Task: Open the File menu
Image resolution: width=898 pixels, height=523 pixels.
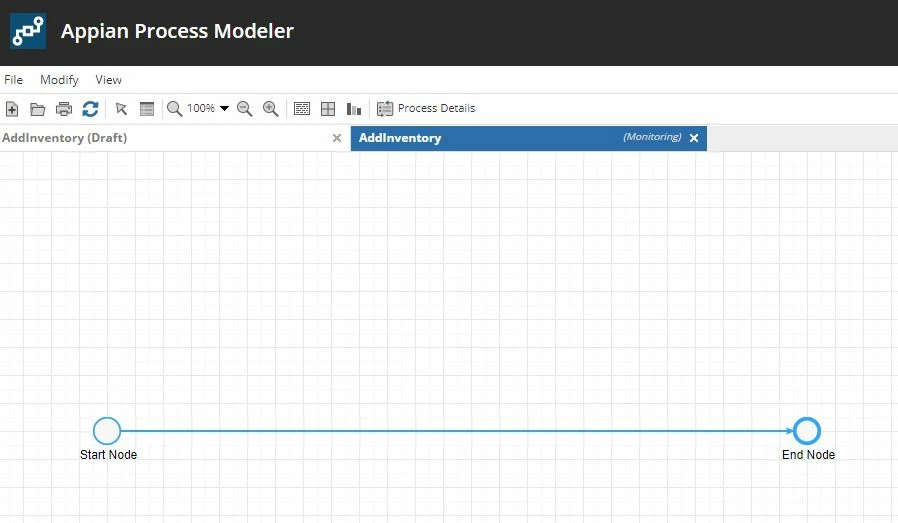Action: coord(14,80)
